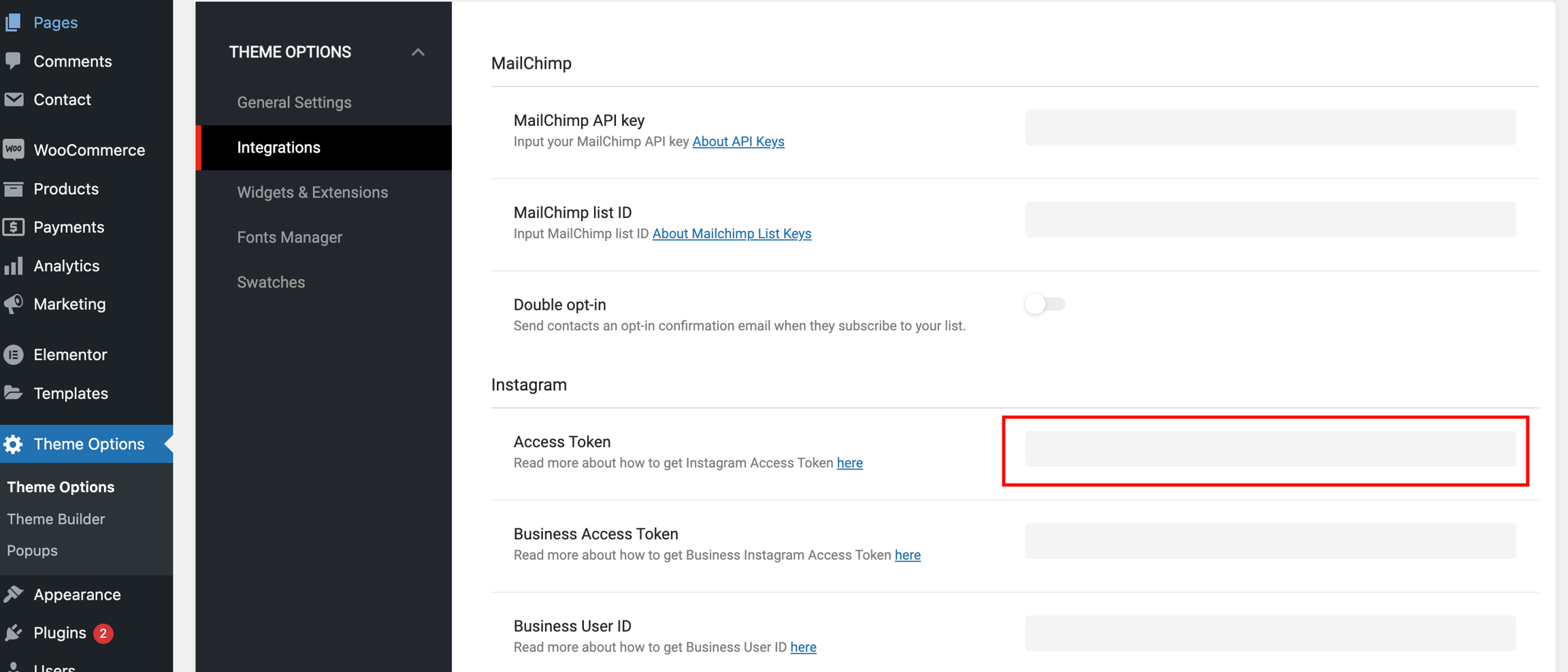Click the Marketing megaphone icon
This screenshot has width=1568, height=672.
(14, 304)
